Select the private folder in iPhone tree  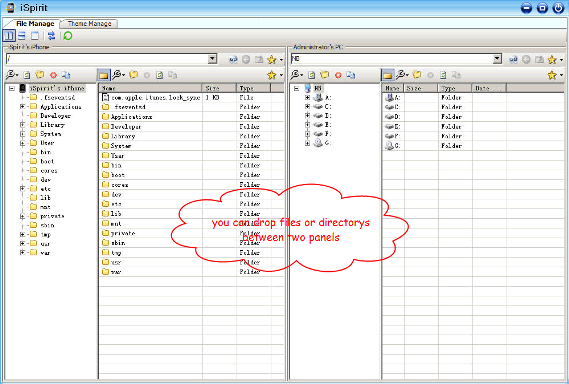[52, 216]
